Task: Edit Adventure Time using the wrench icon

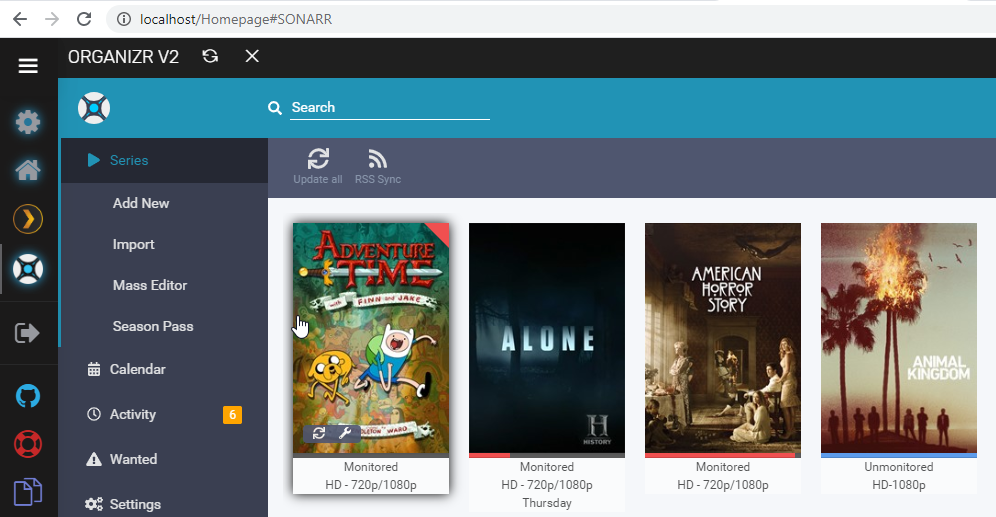Action: (x=345, y=433)
